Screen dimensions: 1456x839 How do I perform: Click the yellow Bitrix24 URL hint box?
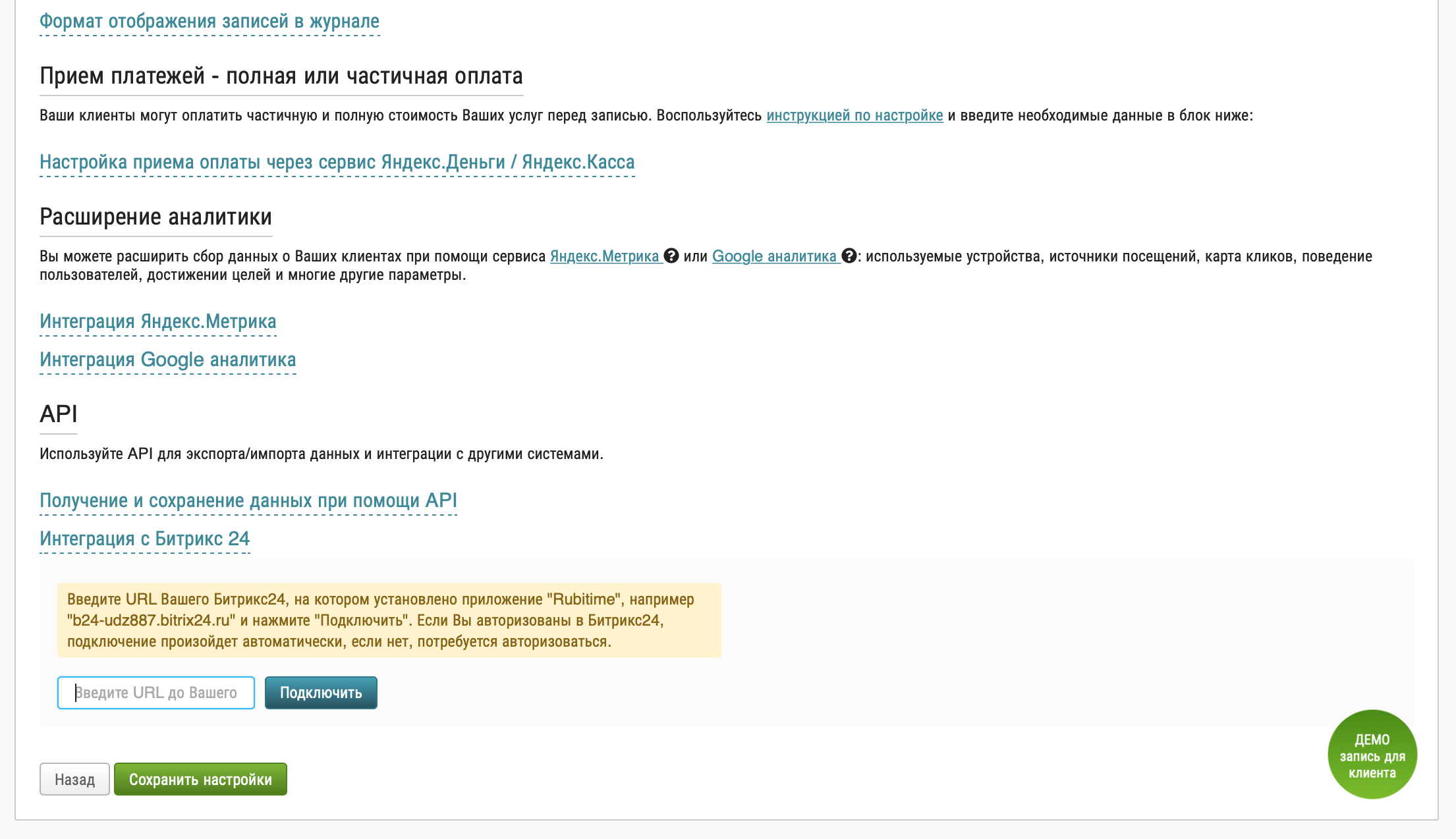pyautogui.click(x=389, y=620)
